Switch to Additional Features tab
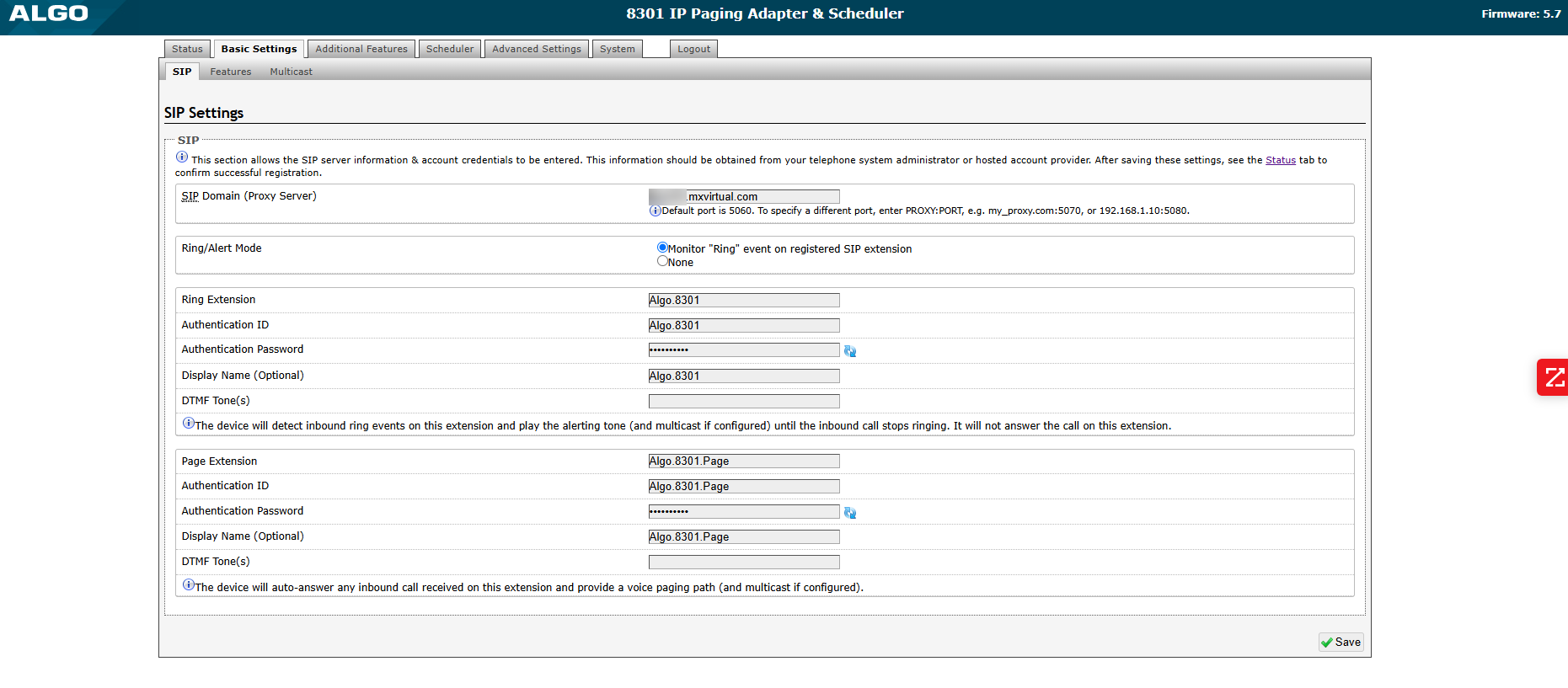The height and width of the screenshot is (688, 1568). (x=361, y=49)
